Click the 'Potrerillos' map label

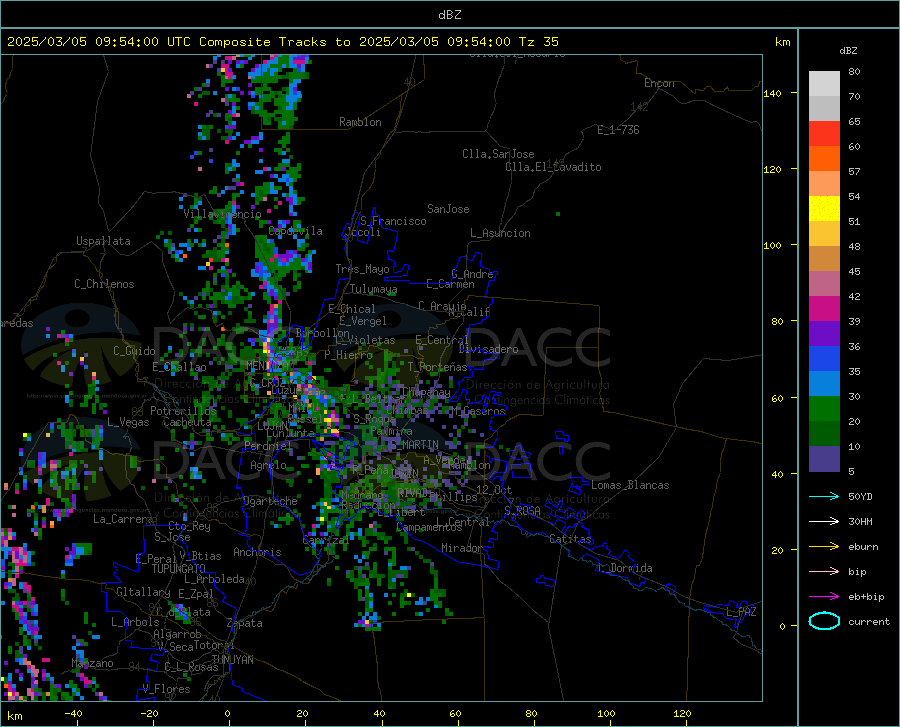click(183, 411)
